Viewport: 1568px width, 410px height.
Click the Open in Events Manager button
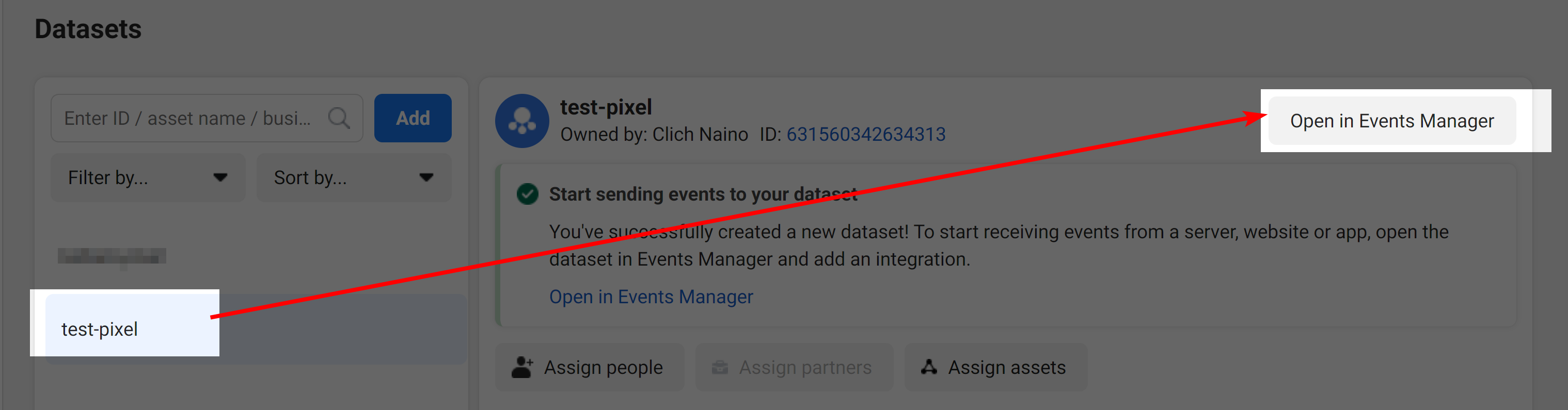(1391, 121)
